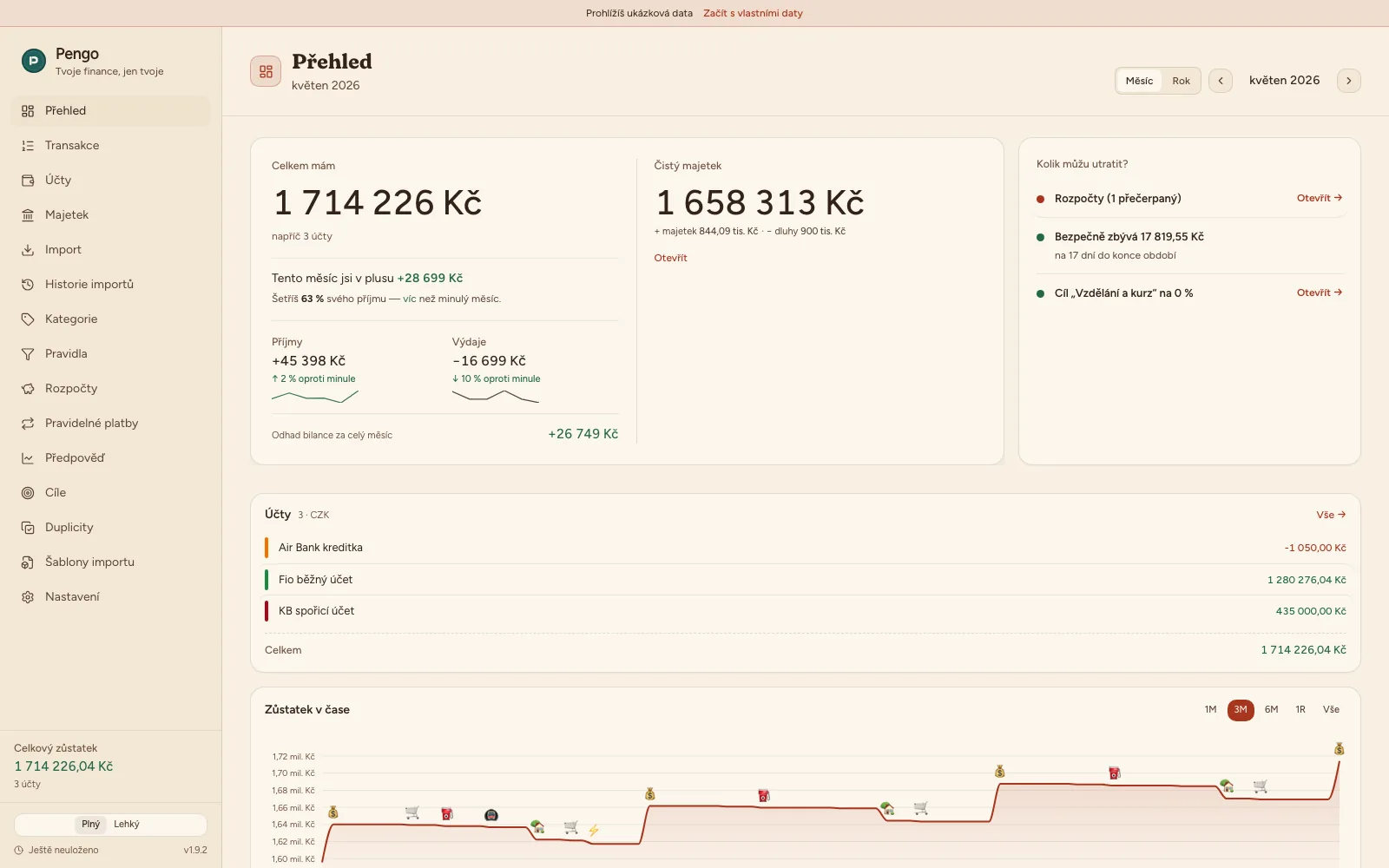Open the Vzdělání a kurz goal link

coord(1320,293)
